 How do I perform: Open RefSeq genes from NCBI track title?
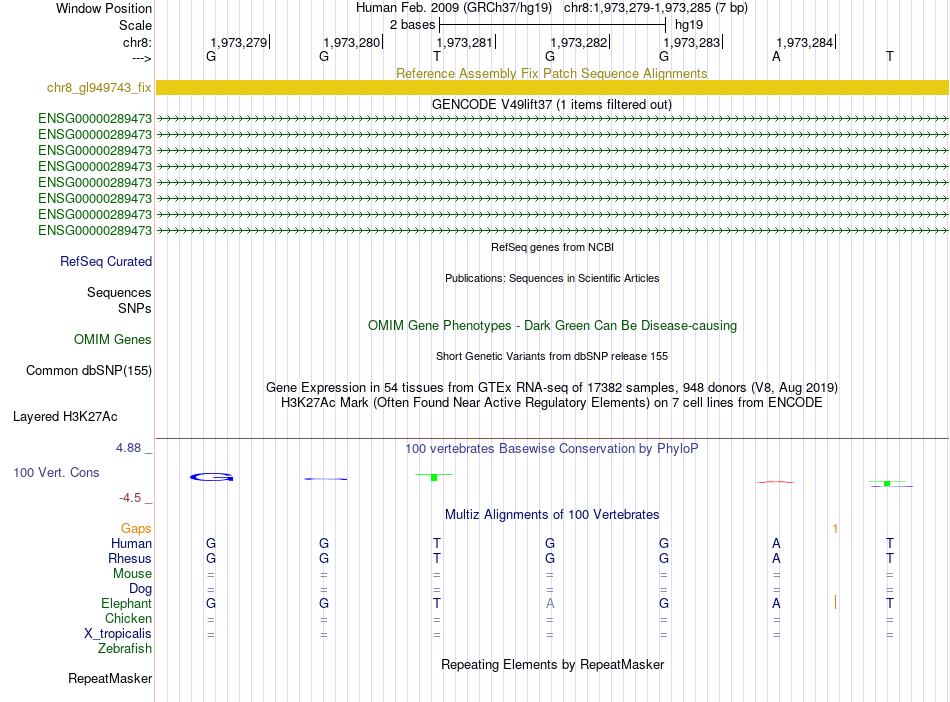(x=552, y=247)
